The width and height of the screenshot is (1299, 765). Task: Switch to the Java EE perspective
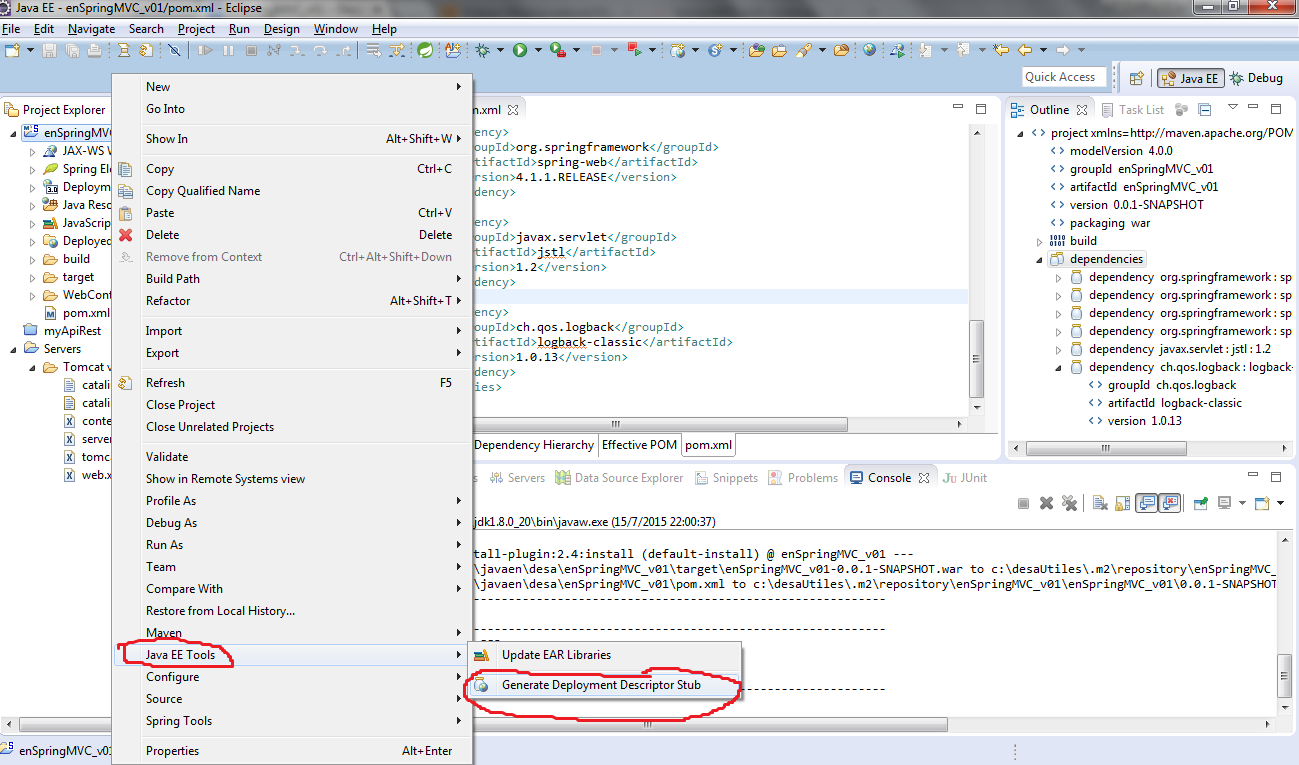1190,78
